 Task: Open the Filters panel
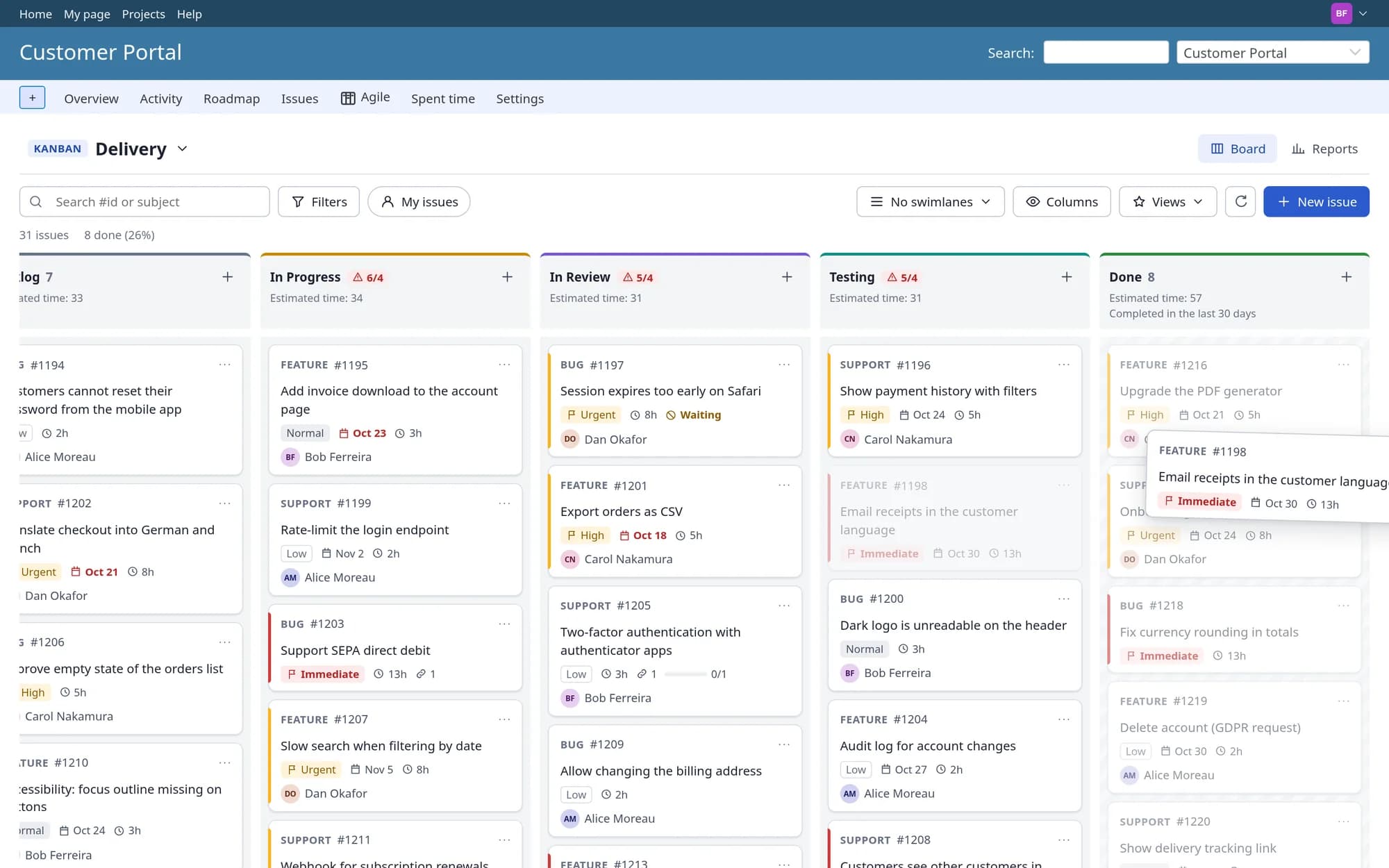pyautogui.click(x=319, y=201)
